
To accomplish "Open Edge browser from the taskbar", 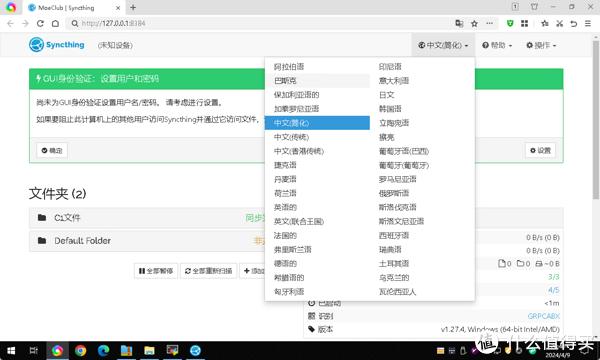I will (x=103, y=350).
